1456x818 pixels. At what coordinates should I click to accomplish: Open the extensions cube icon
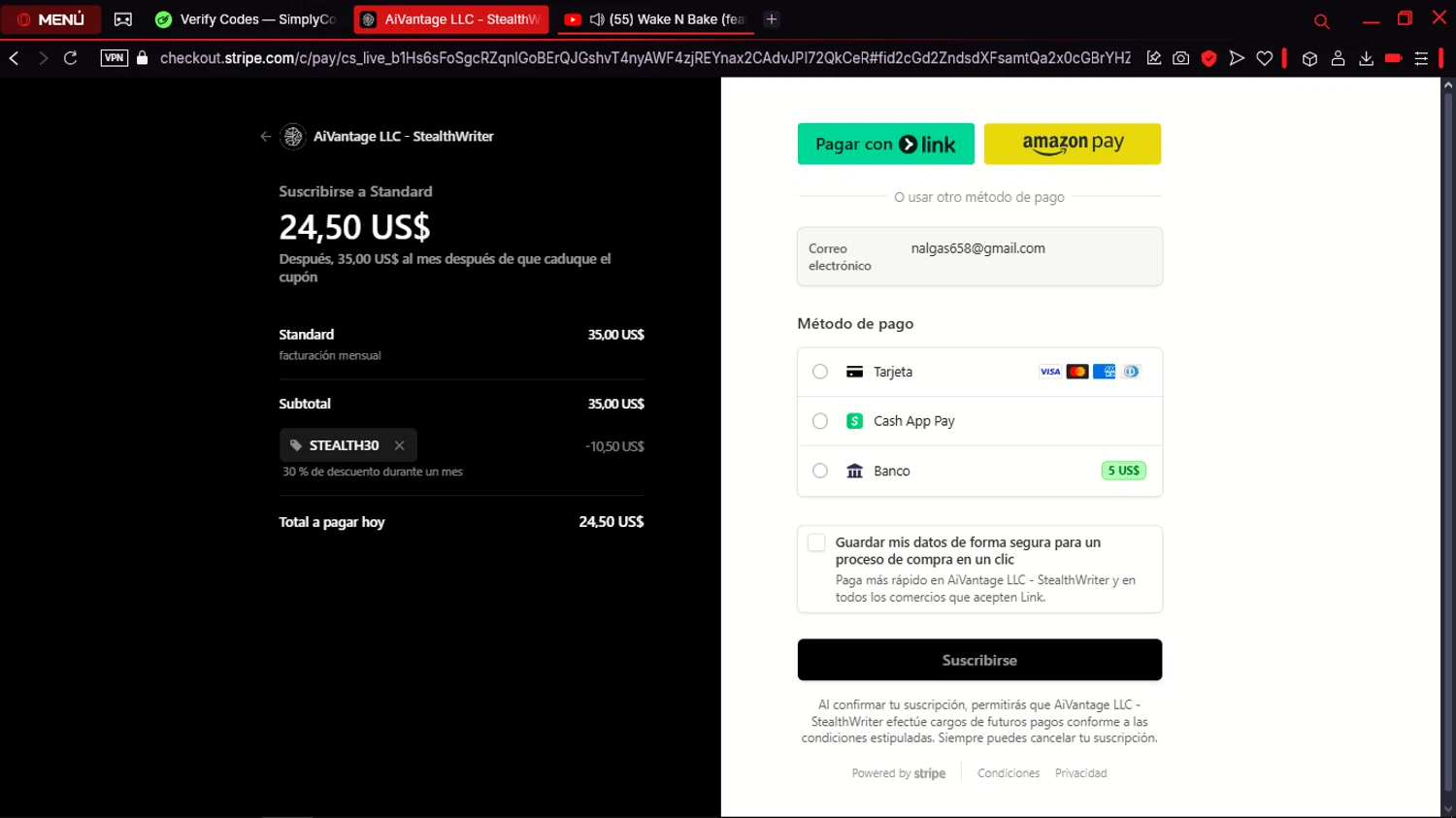point(1309,58)
